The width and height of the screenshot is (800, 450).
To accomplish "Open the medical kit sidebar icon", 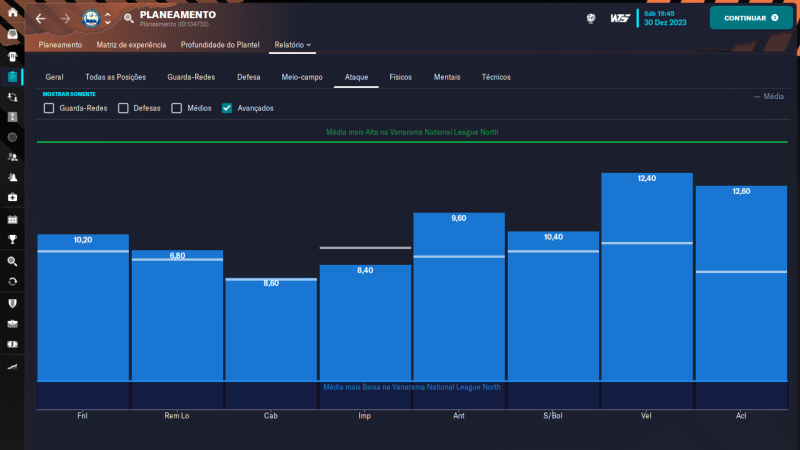I will [x=12, y=198].
